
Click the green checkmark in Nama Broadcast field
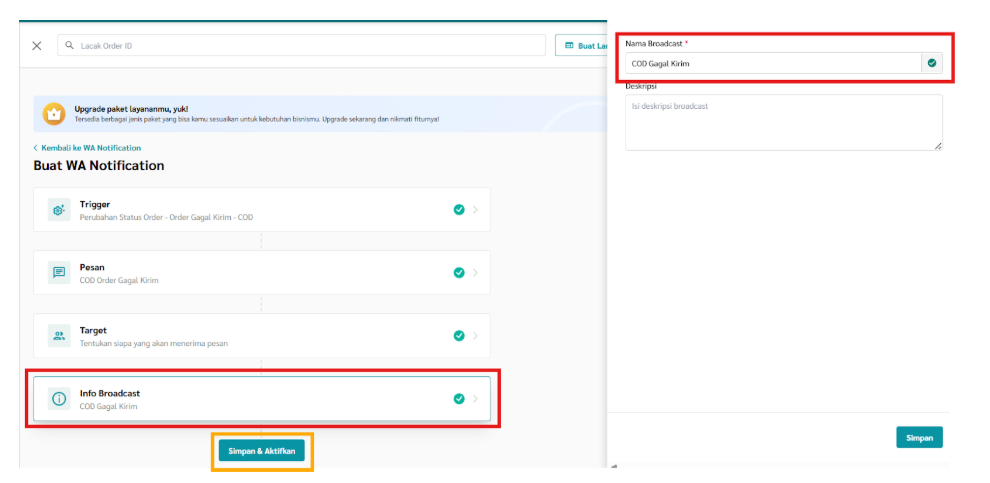tap(932, 63)
